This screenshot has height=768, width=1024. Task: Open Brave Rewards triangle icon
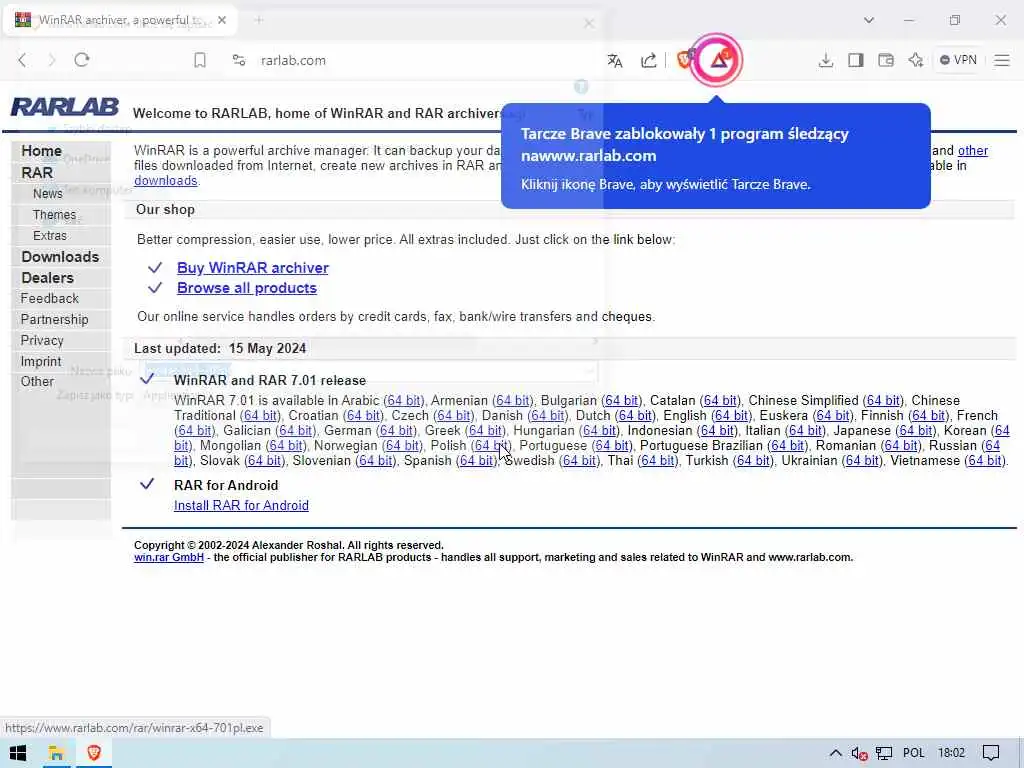click(x=717, y=60)
